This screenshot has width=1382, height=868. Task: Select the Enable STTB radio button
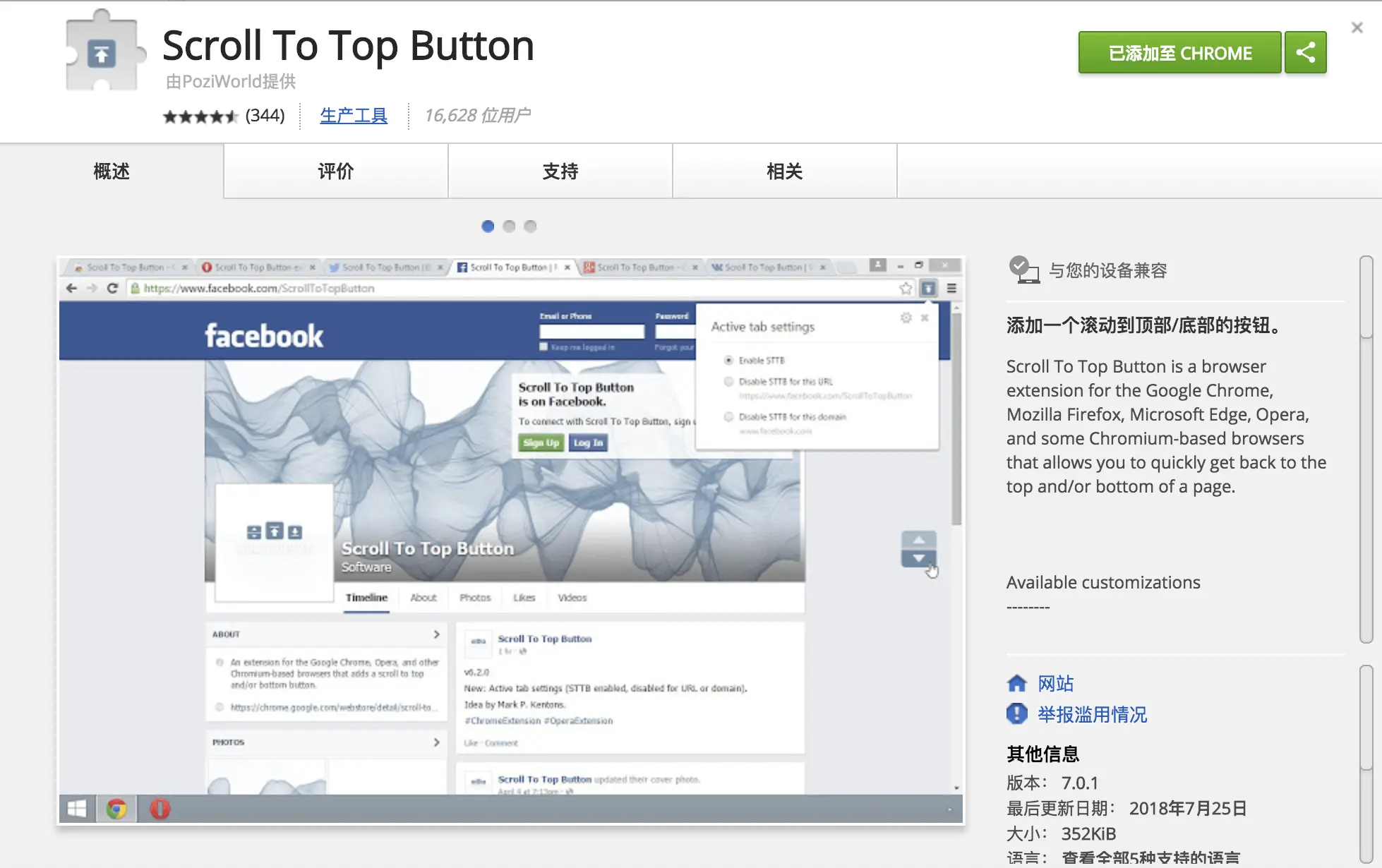pos(728,360)
